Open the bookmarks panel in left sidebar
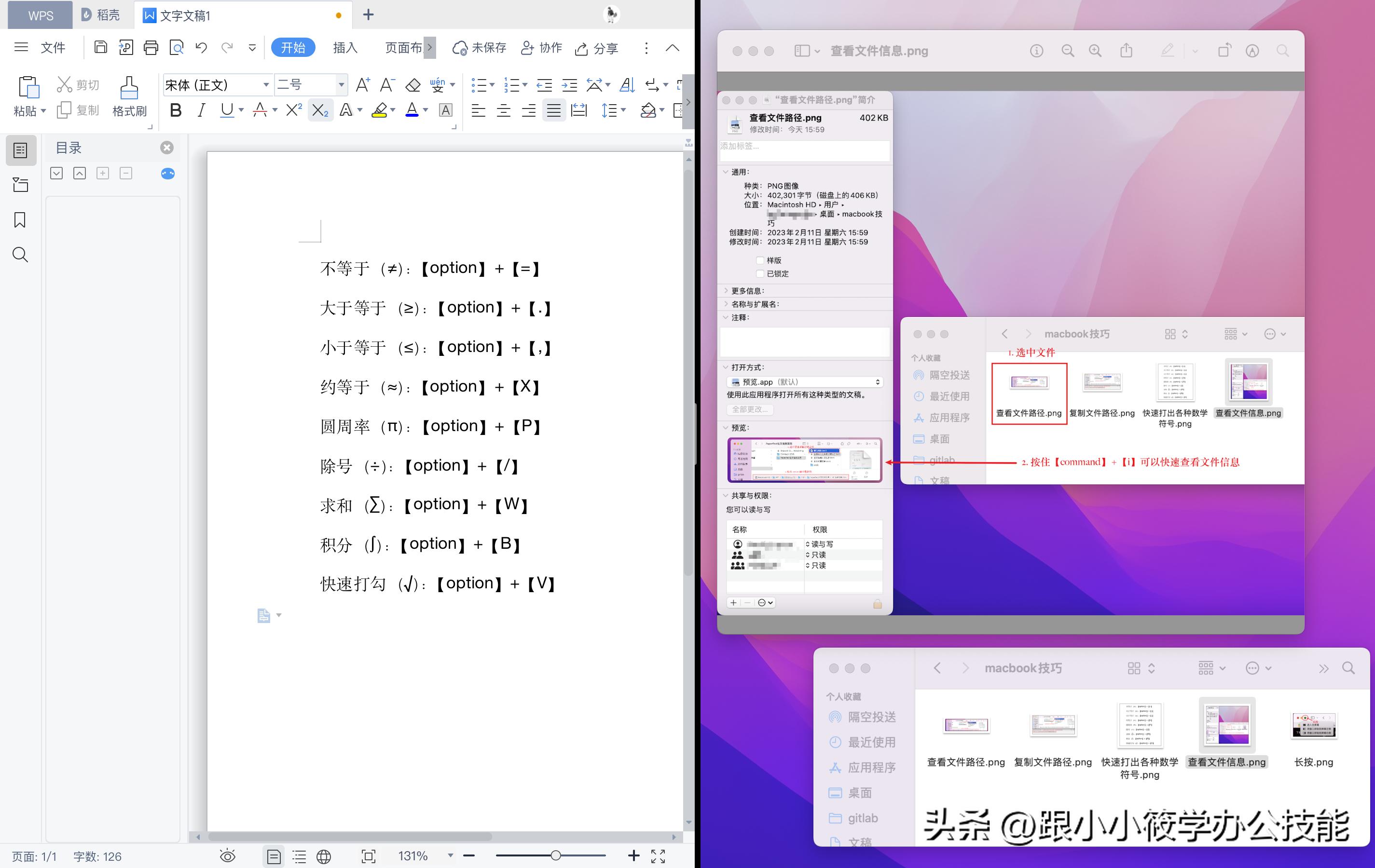The height and width of the screenshot is (868, 1375). (x=20, y=220)
